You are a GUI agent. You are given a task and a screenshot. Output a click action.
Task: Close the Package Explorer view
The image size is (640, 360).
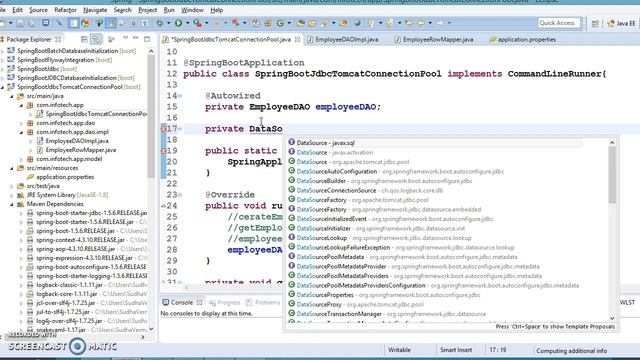(x=58, y=40)
